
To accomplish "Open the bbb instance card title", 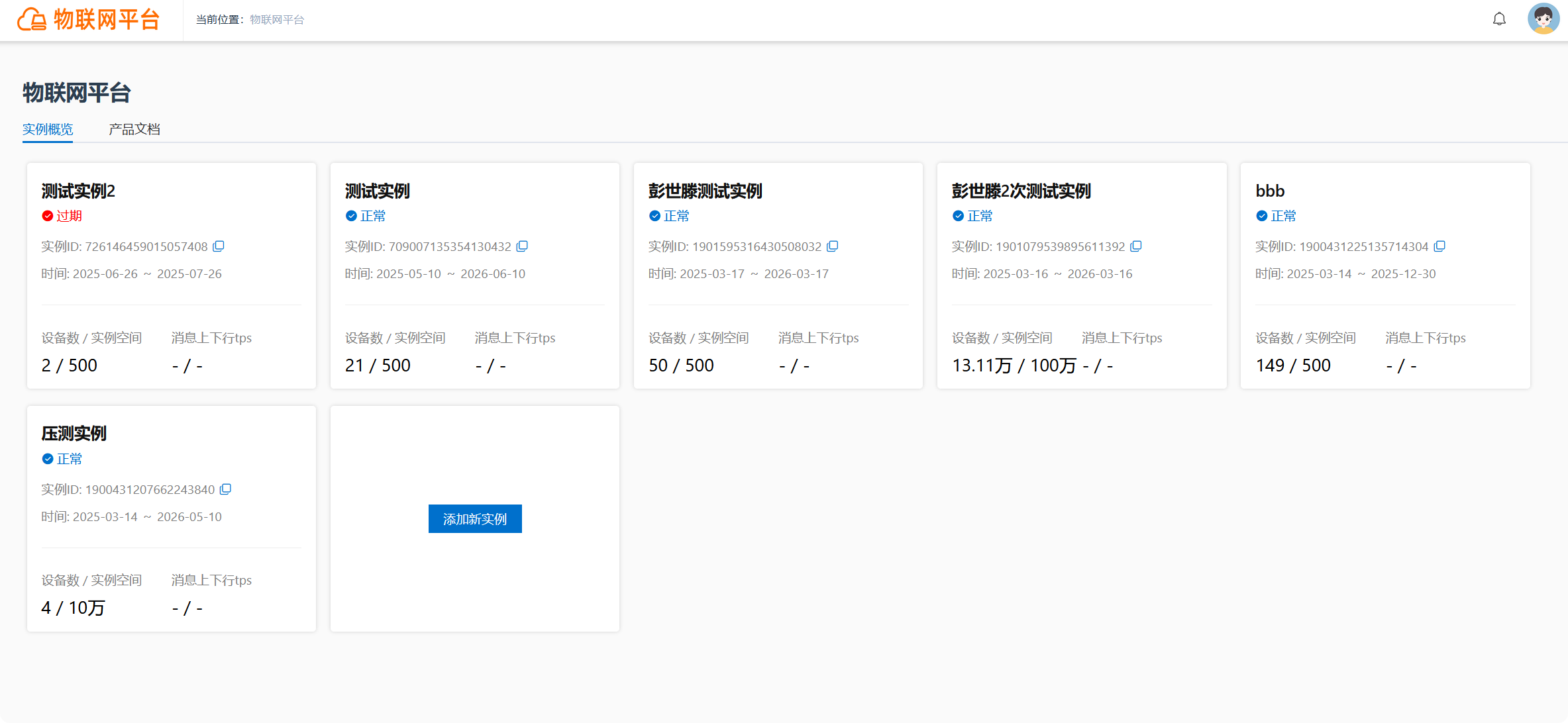I will point(1270,191).
